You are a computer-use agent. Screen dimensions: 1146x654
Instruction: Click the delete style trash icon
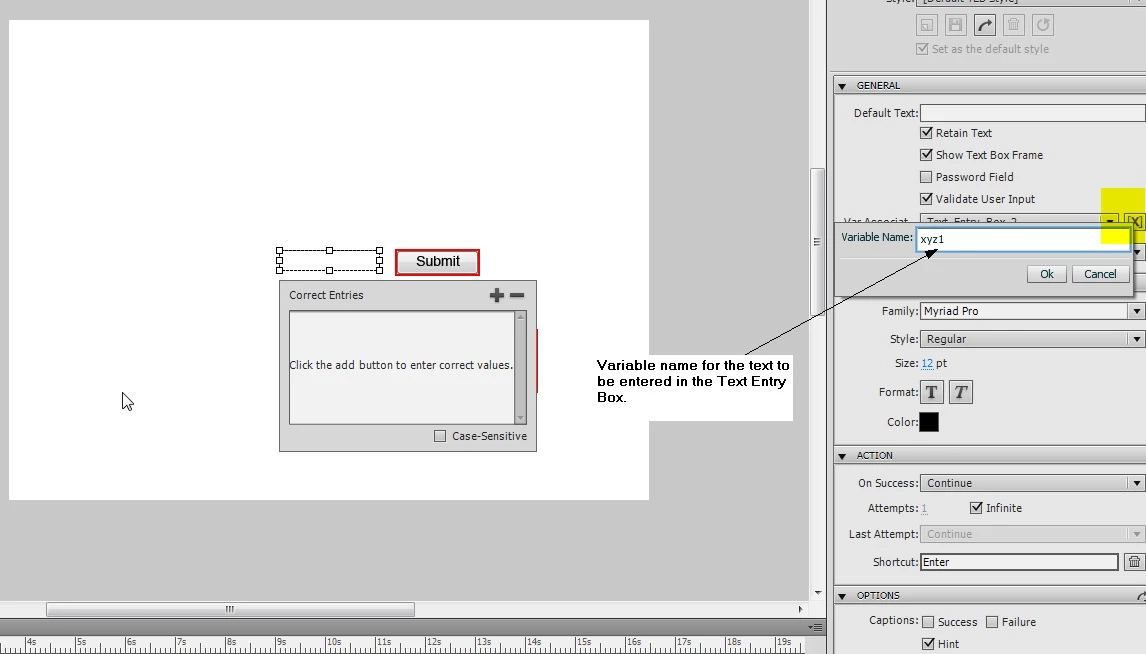(1014, 25)
